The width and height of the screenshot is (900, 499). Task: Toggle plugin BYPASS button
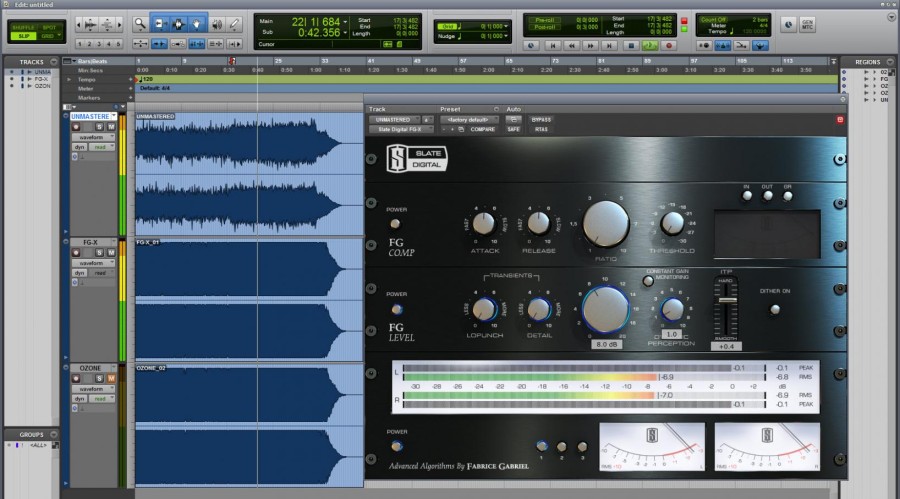click(x=541, y=120)
